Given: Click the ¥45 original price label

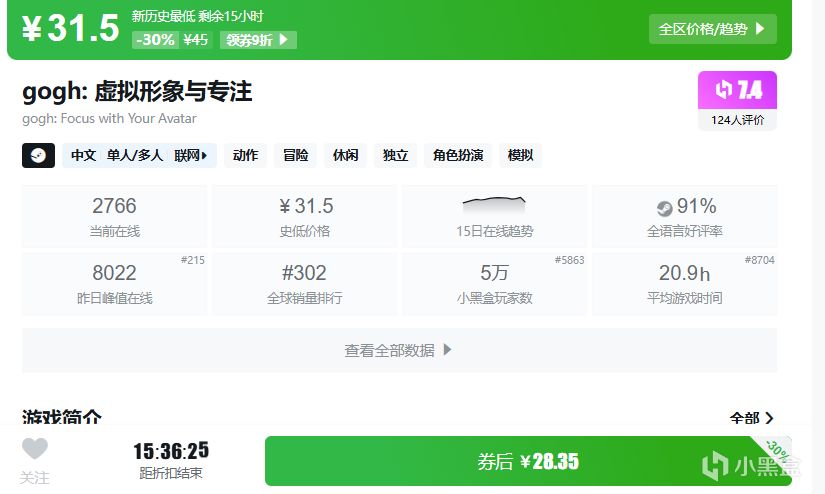Looking at the screenshot, I should click(x=195, y=40).
